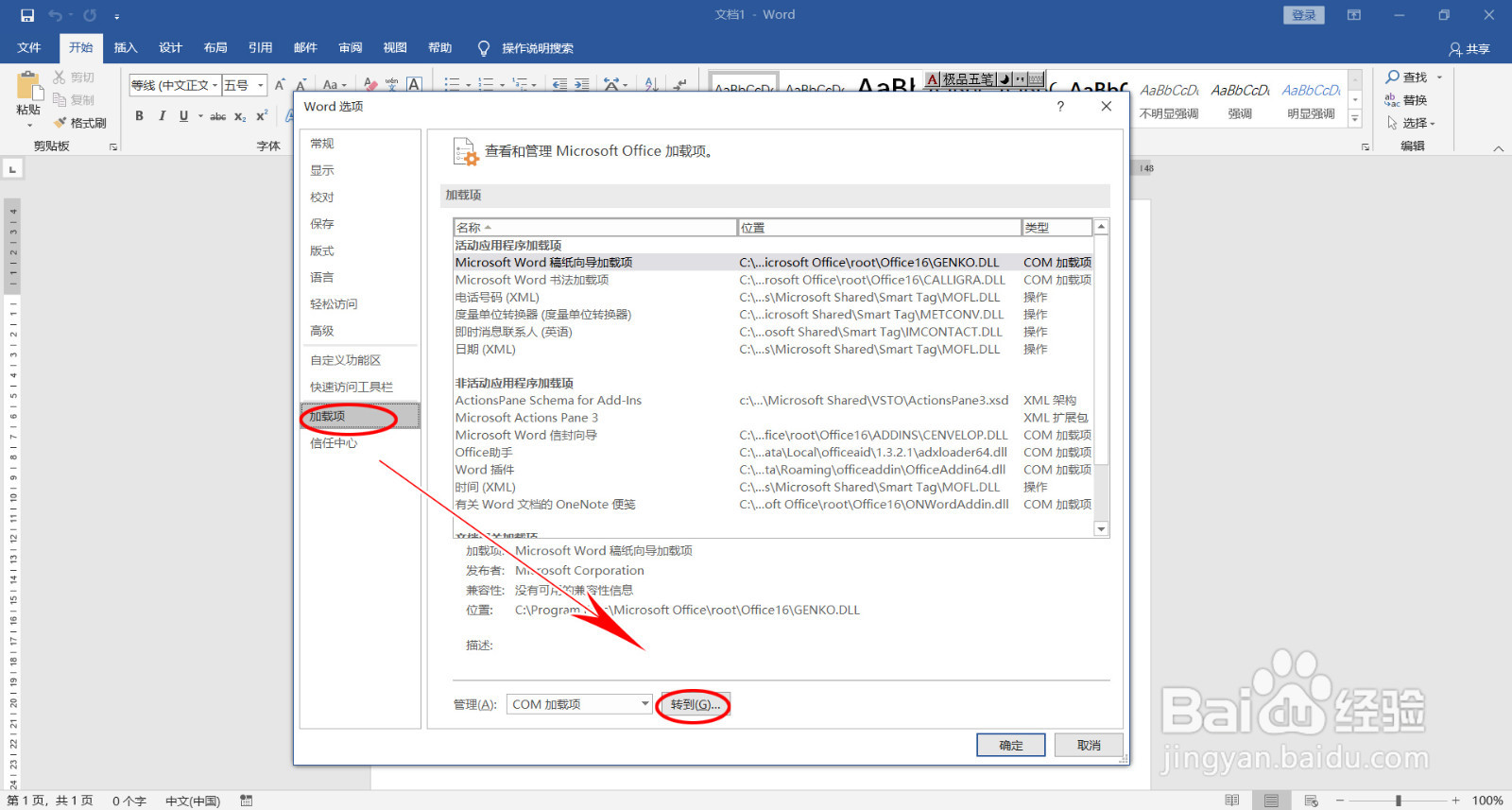Expand the styles gallery more arrow
The image size is (1512, 810).
click(1355, 119)
